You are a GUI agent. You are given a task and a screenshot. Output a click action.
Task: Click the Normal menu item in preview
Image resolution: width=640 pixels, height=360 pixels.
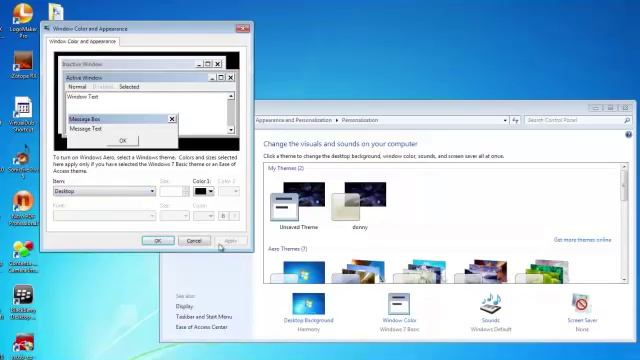click(x=77, y=87)
